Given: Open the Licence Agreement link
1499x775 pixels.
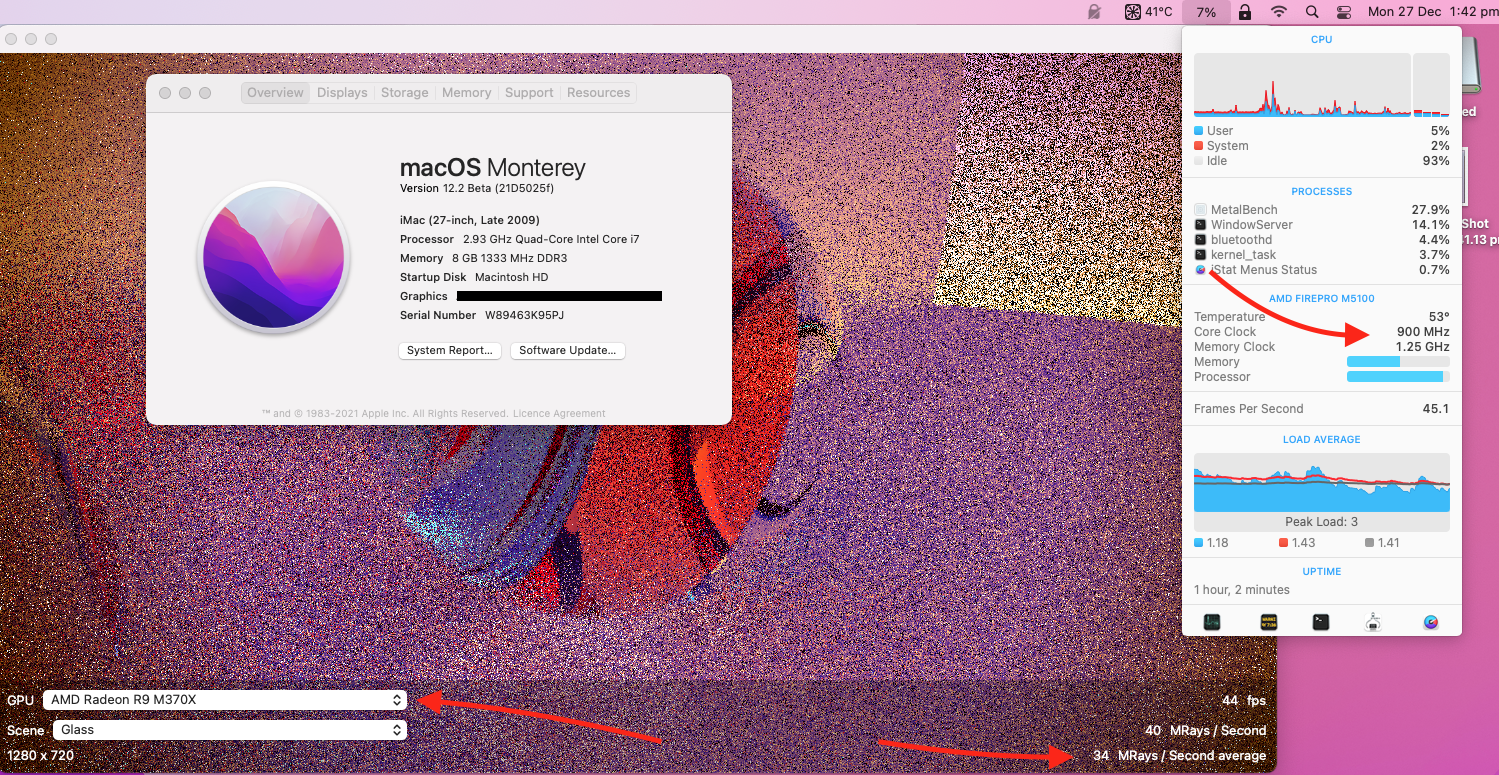Looking at the screenshot, I should (x=559, y=413).
